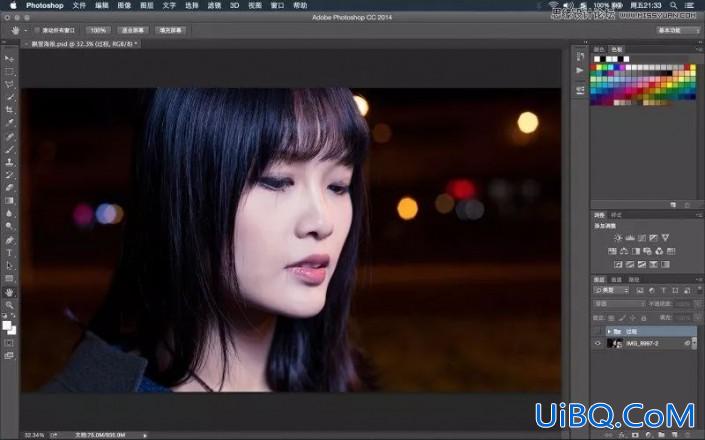The image size is (705, 440).
Task: Change the screen mode
Action: click(9, 356)
